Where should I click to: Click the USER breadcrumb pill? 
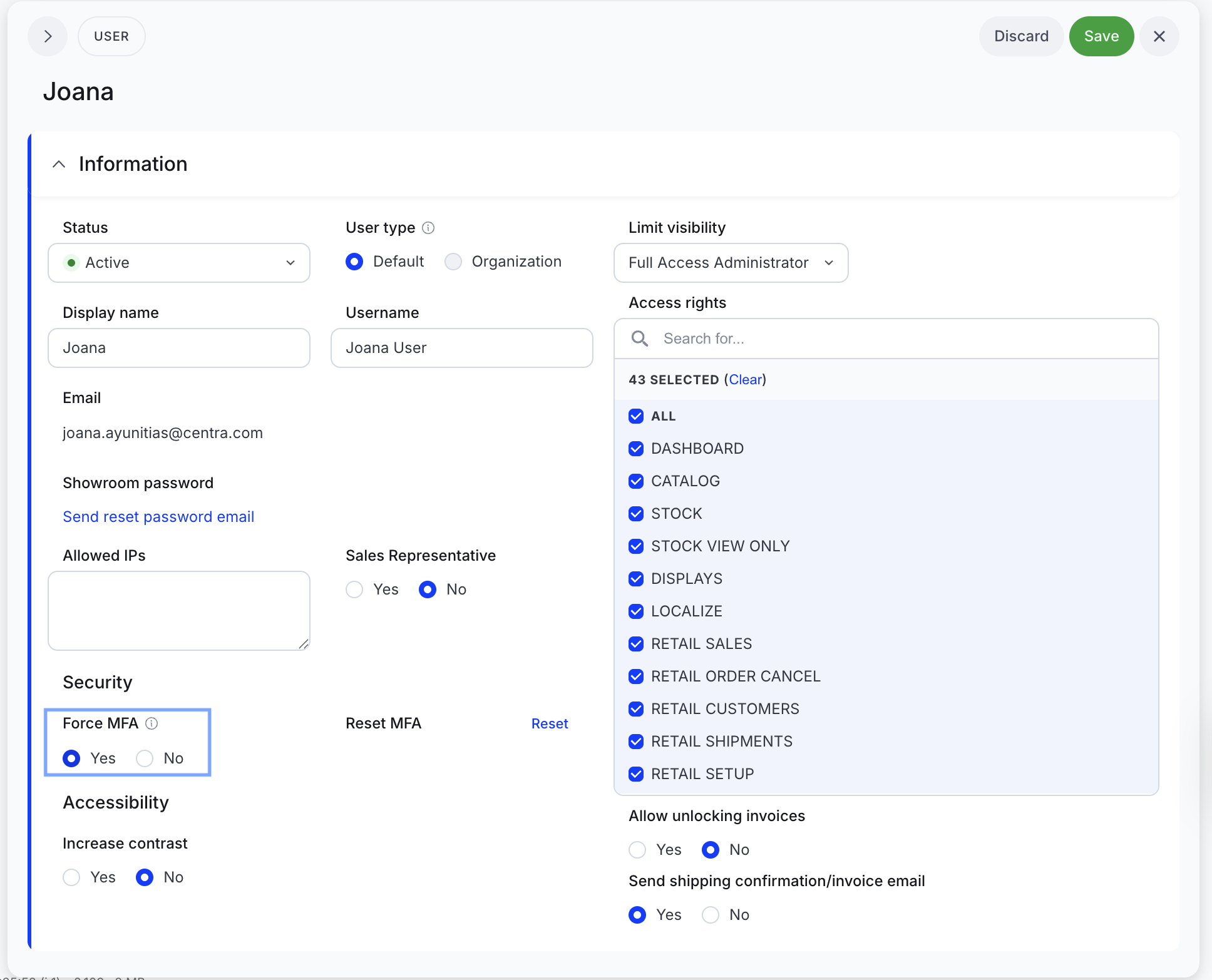click(111, 36)
